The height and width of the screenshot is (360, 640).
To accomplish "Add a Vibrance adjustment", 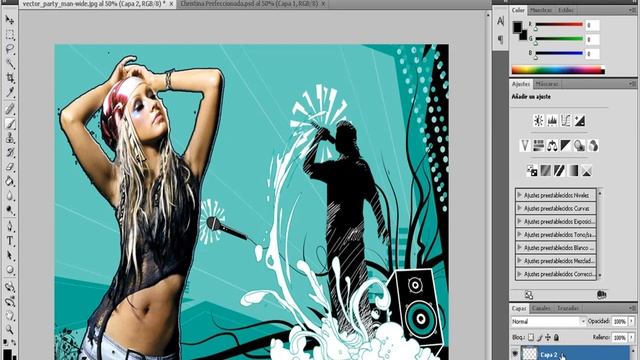I will point(525,145).
